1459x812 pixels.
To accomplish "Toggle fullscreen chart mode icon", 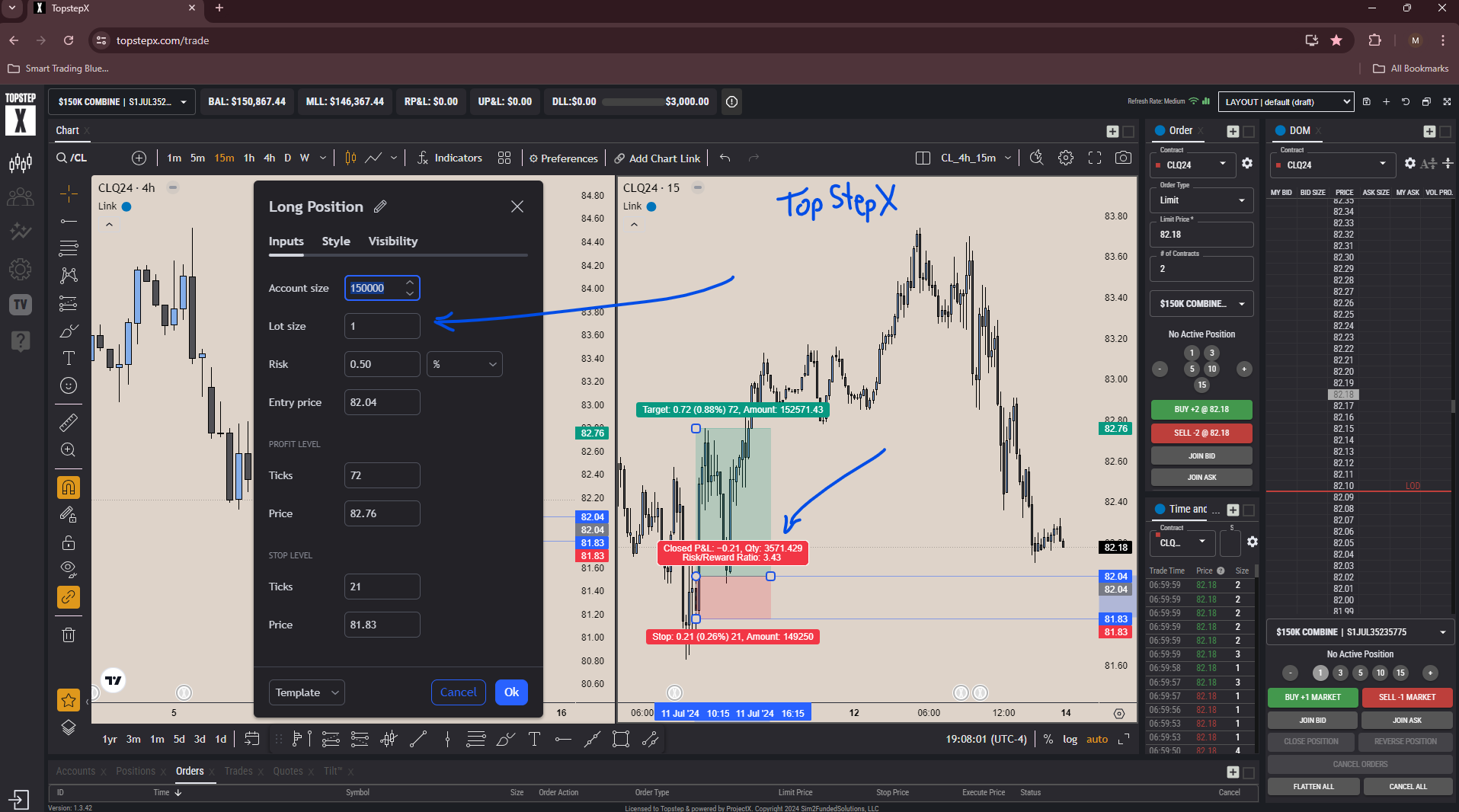I will 1094,158.
